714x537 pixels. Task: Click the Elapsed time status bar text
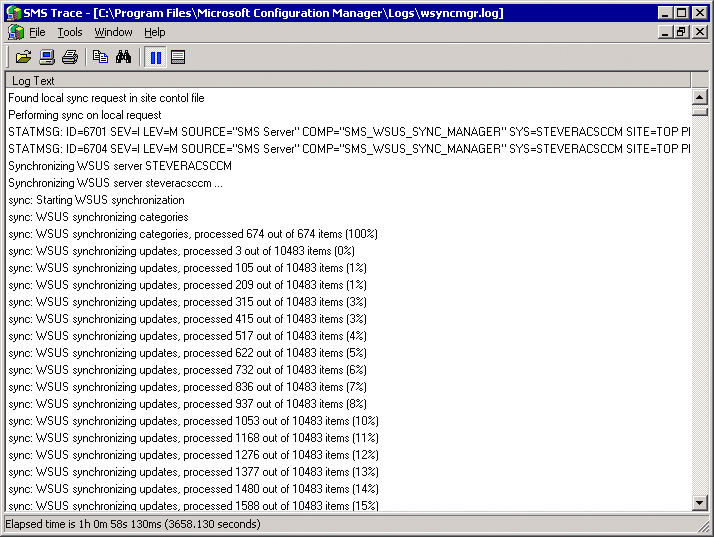tap(133, 524)
